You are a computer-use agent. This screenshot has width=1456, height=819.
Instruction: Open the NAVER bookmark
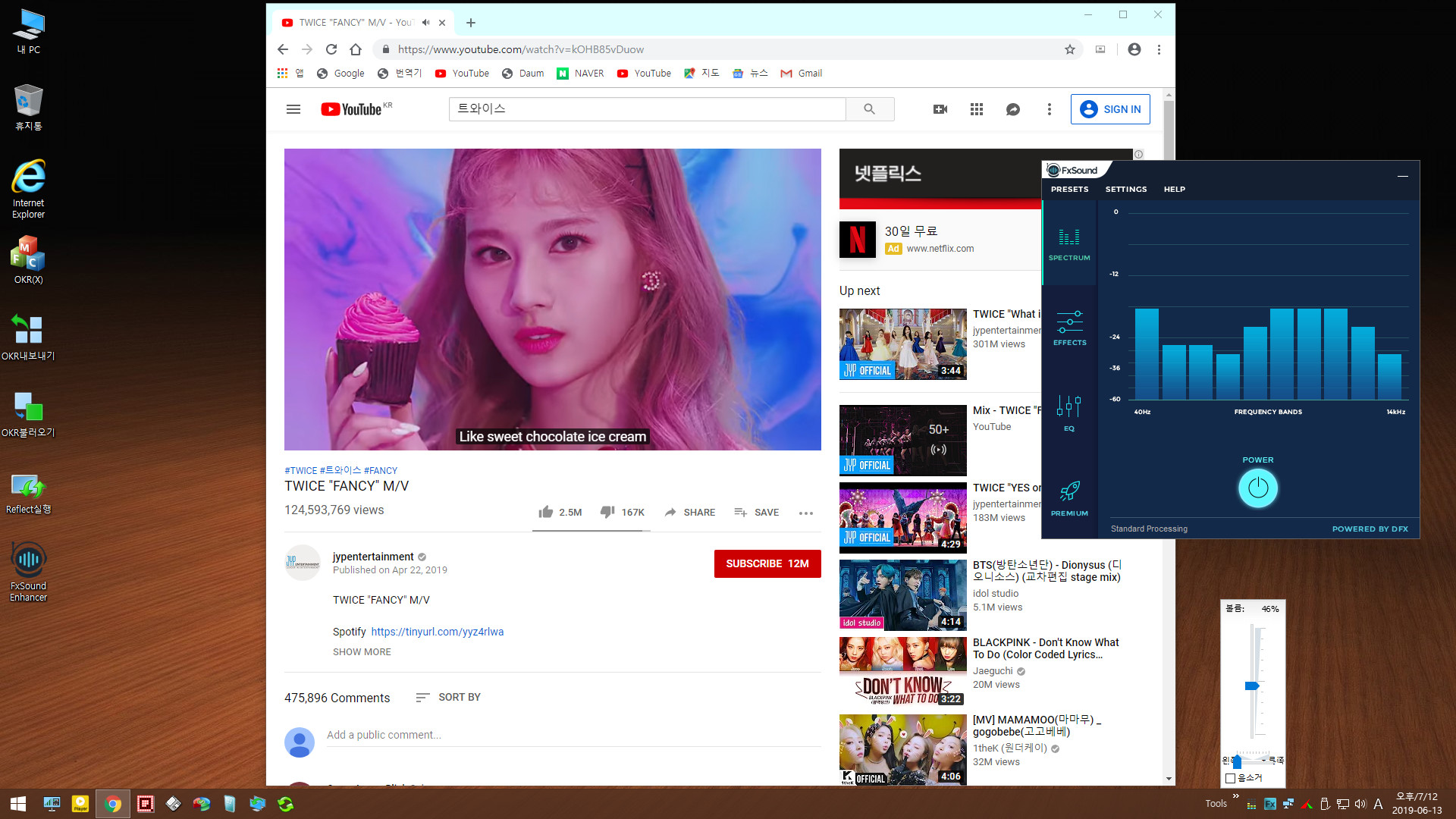click(x=581, y=74)
